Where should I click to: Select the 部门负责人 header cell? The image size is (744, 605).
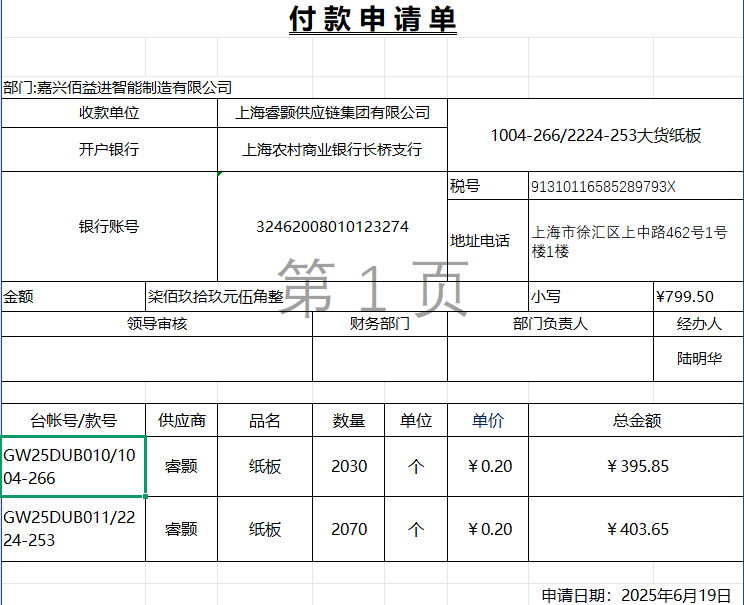coord(550,324)
